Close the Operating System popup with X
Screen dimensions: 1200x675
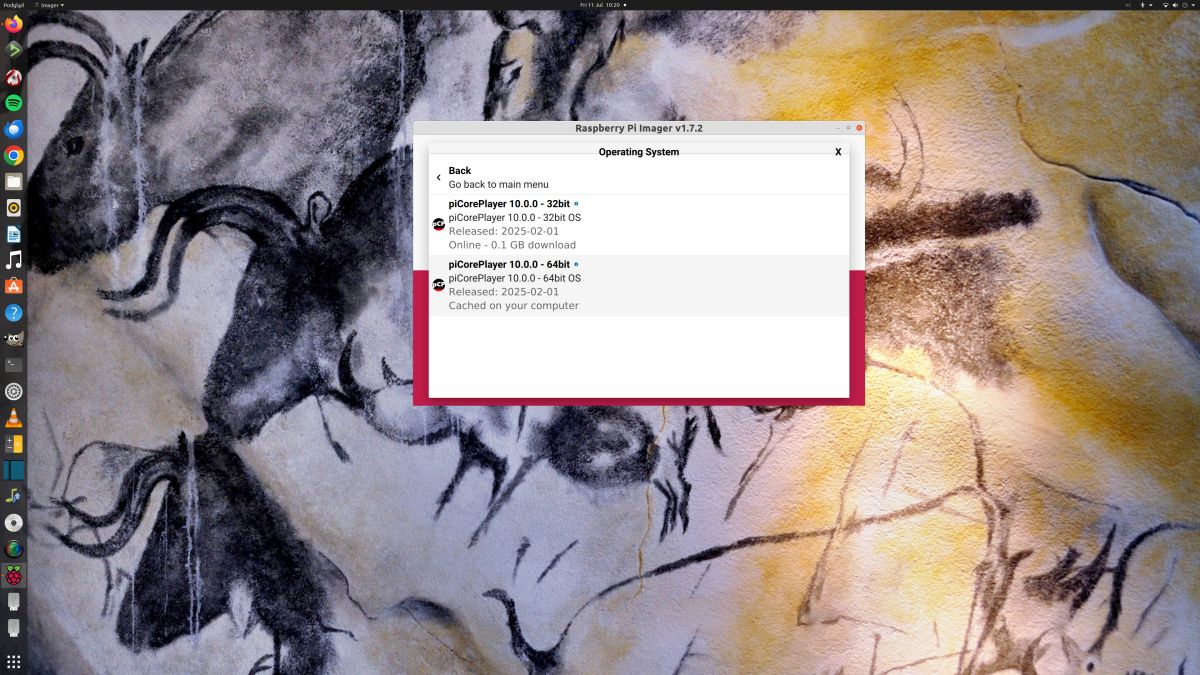pyautogui.click(x=838, y=152)
